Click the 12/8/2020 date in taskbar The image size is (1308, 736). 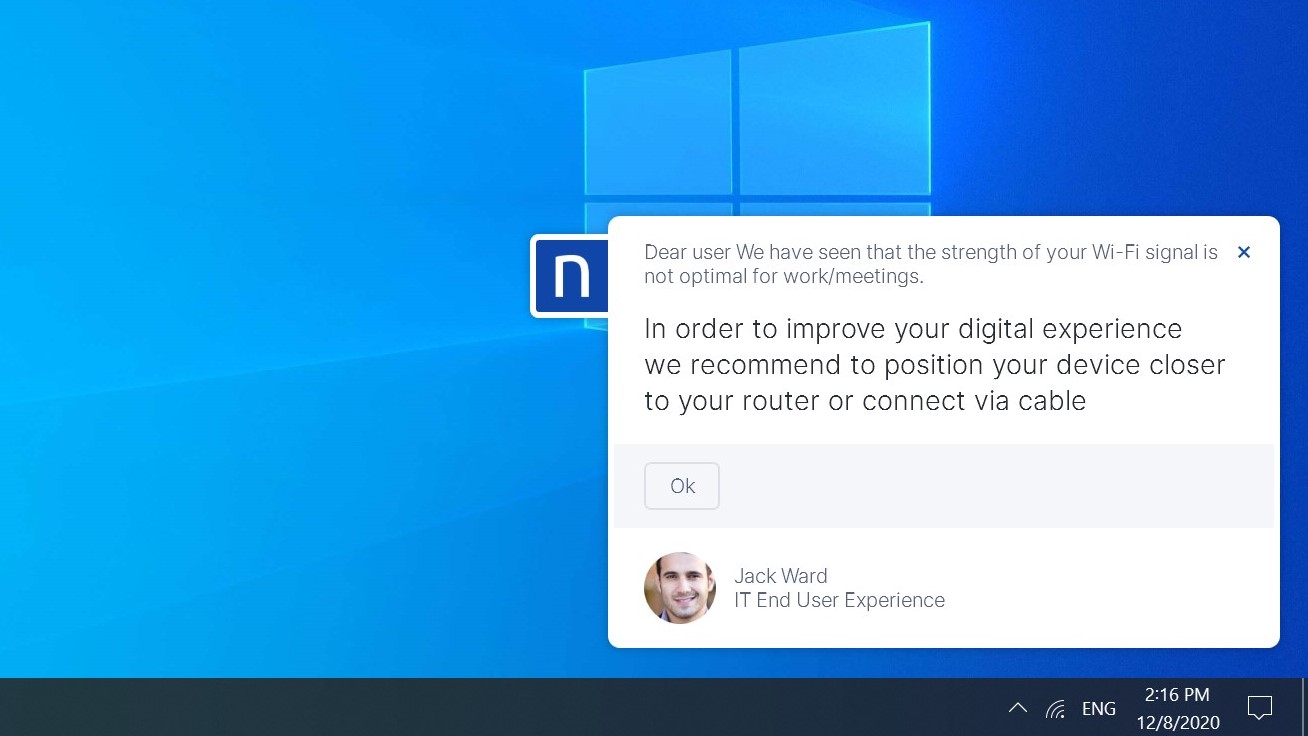[x=1177, y=722]
